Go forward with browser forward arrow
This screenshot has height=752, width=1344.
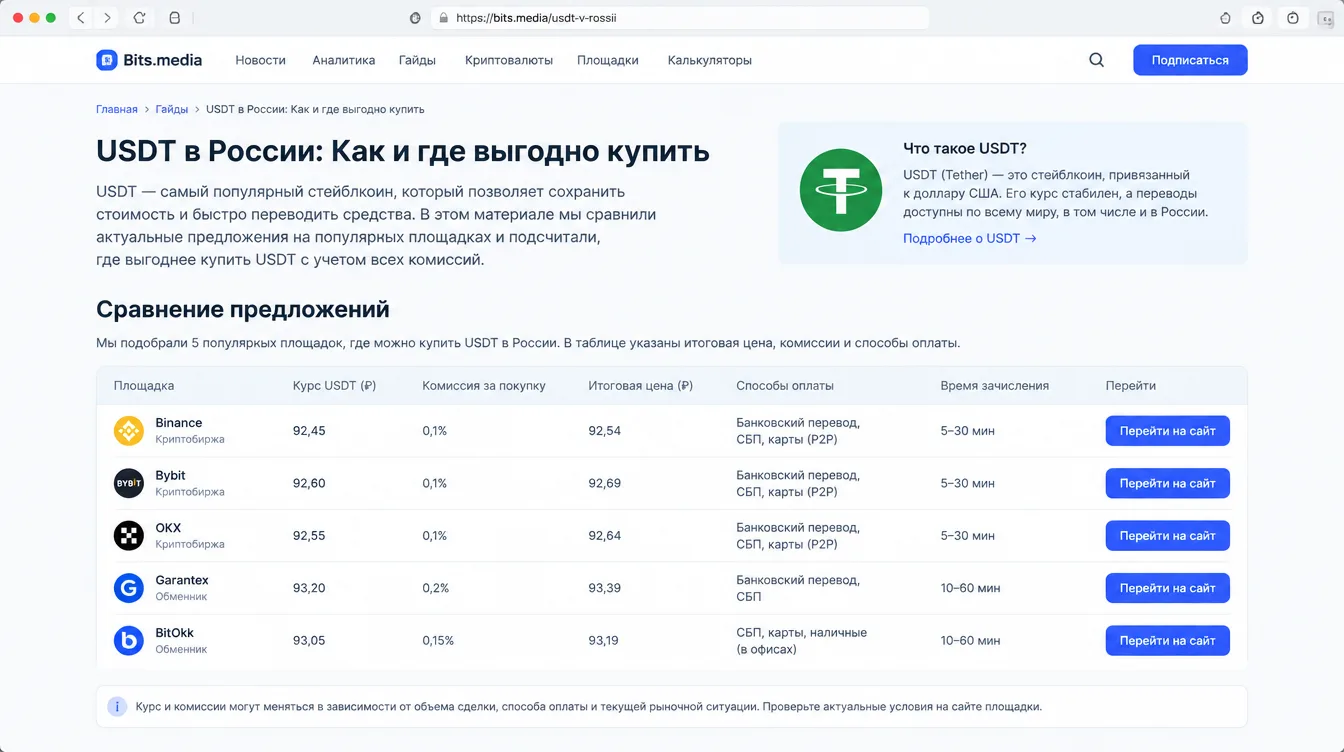[107, 18]
